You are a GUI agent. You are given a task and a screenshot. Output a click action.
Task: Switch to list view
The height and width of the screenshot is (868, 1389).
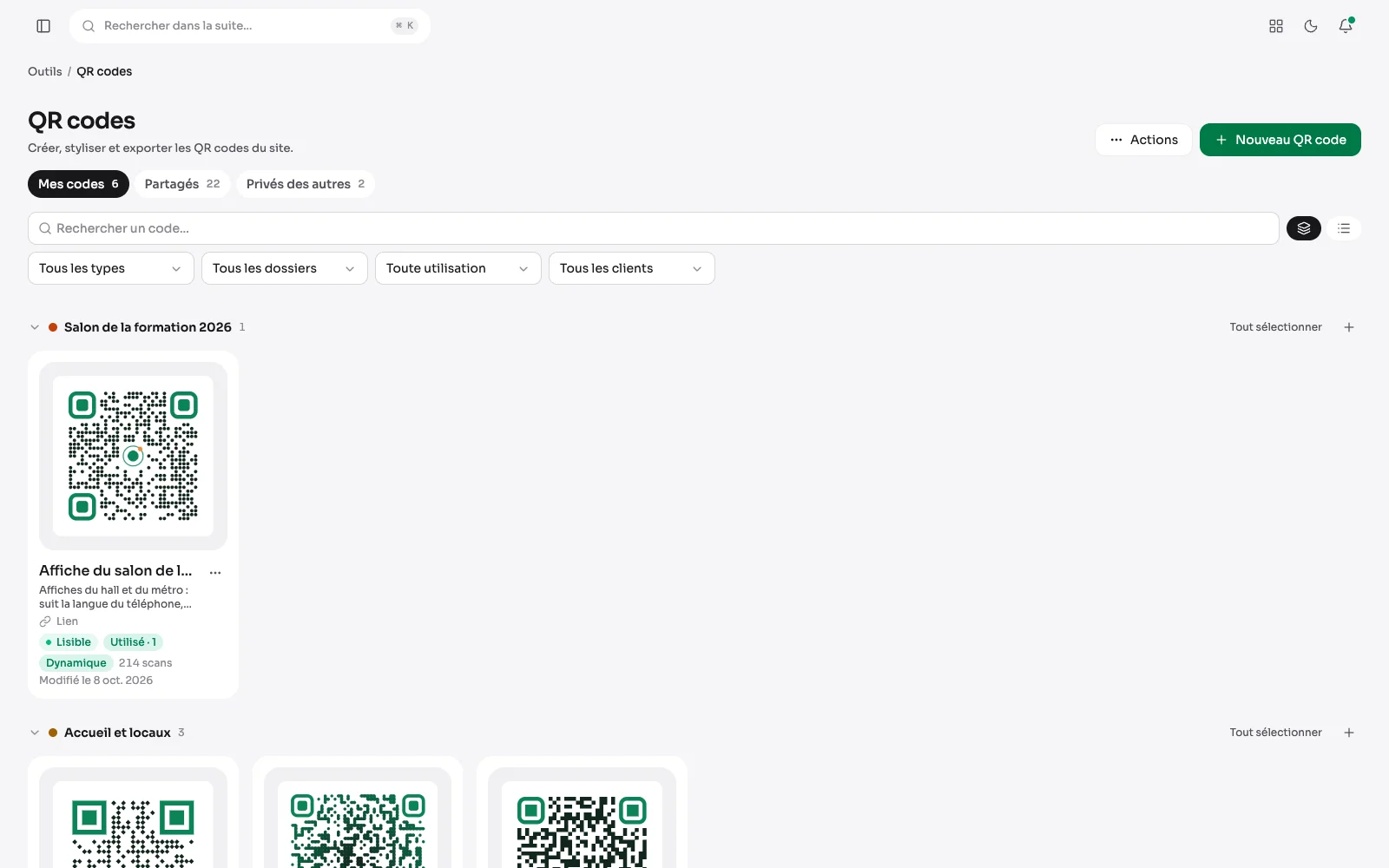pyautogui.click(x=1344, y=228)
